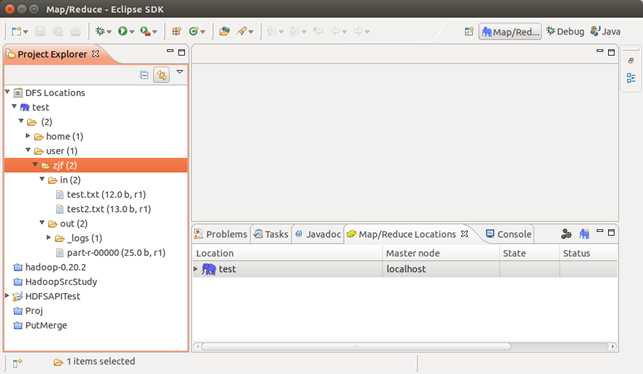This screenshot has height=374, width=643.
Task: Click the Outline icon on right trim
Action: 631,78
